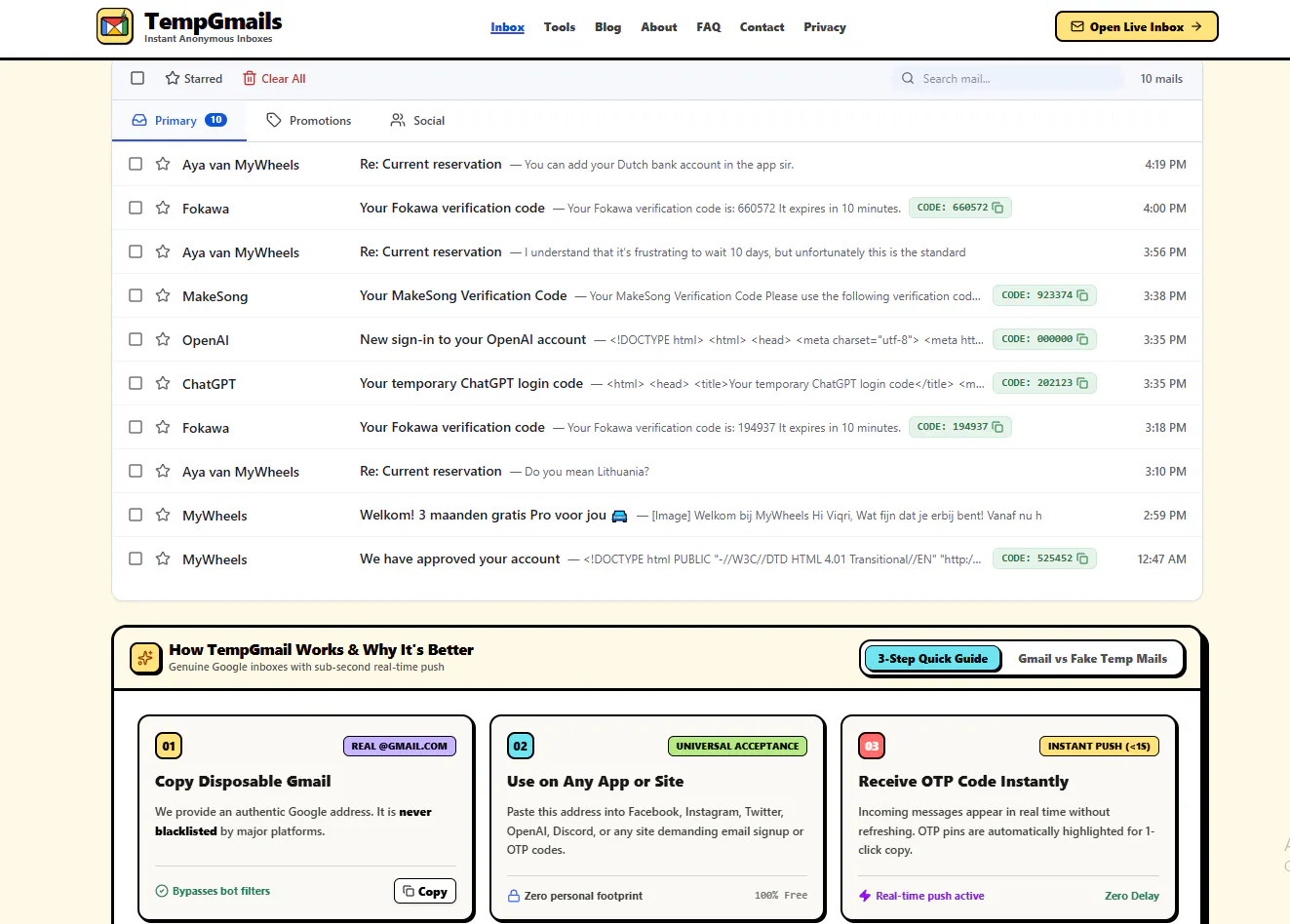Open the Re: Current reservation email at 3:56 PM
1290x924 pixels.
657,251
